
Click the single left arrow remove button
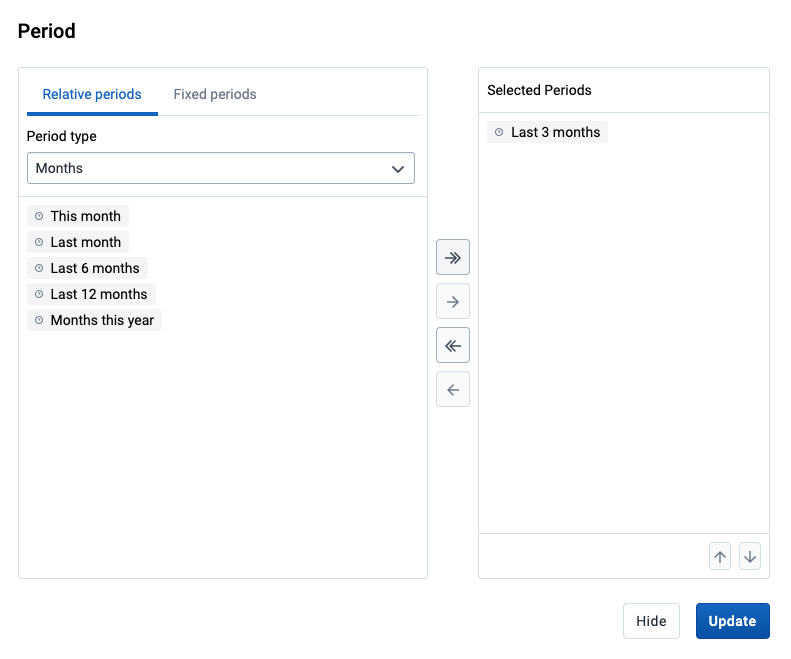453,389
